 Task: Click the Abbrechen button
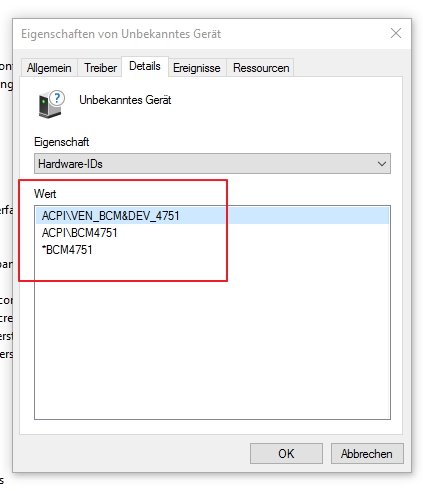tap(367, 453)
